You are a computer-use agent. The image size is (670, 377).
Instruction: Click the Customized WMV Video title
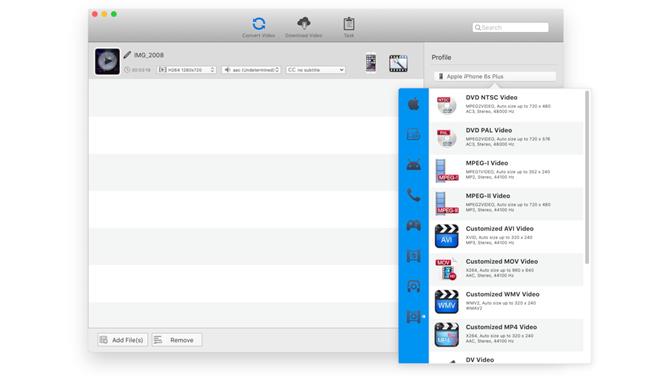coord(502,295)
